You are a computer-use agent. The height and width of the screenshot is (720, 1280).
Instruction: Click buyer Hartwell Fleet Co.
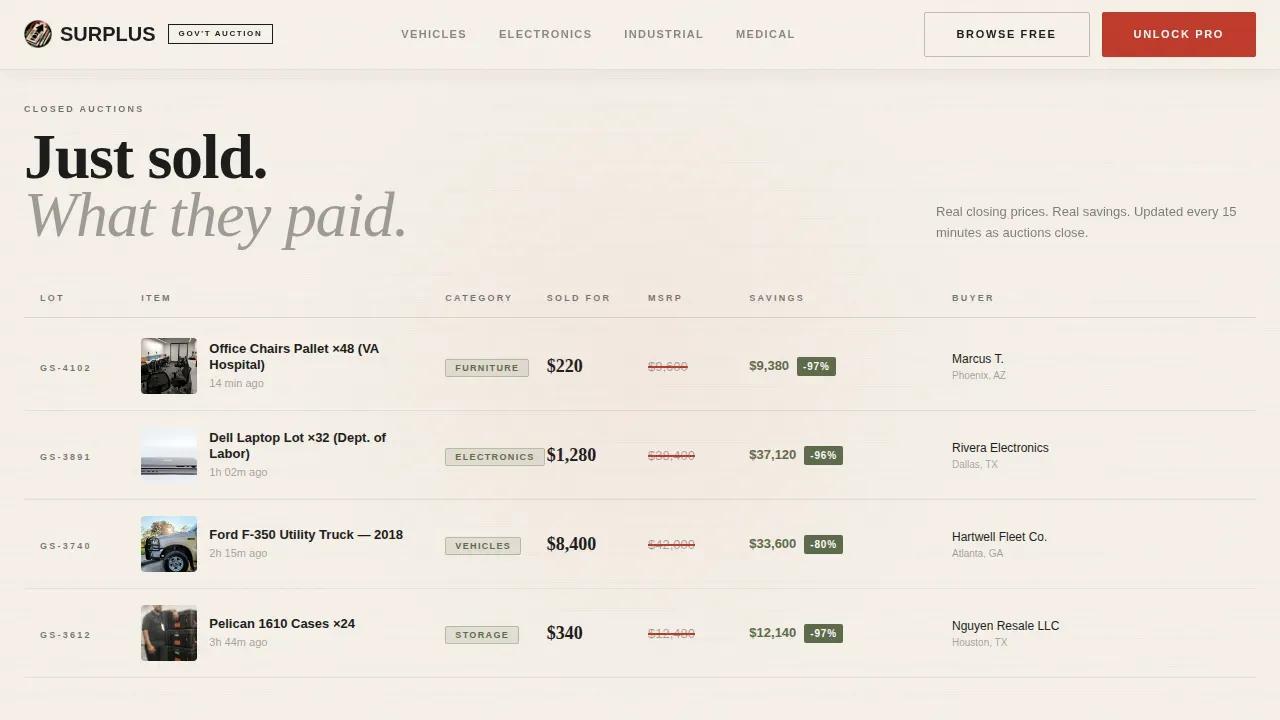pyautogui.click(x=999, y=537)
